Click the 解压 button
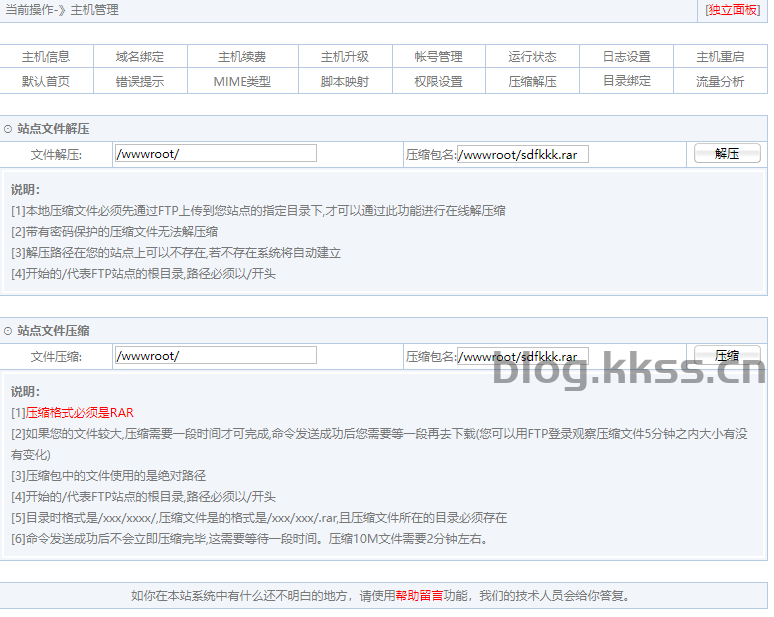Viewport: 774px width, 617px height. 727,154
